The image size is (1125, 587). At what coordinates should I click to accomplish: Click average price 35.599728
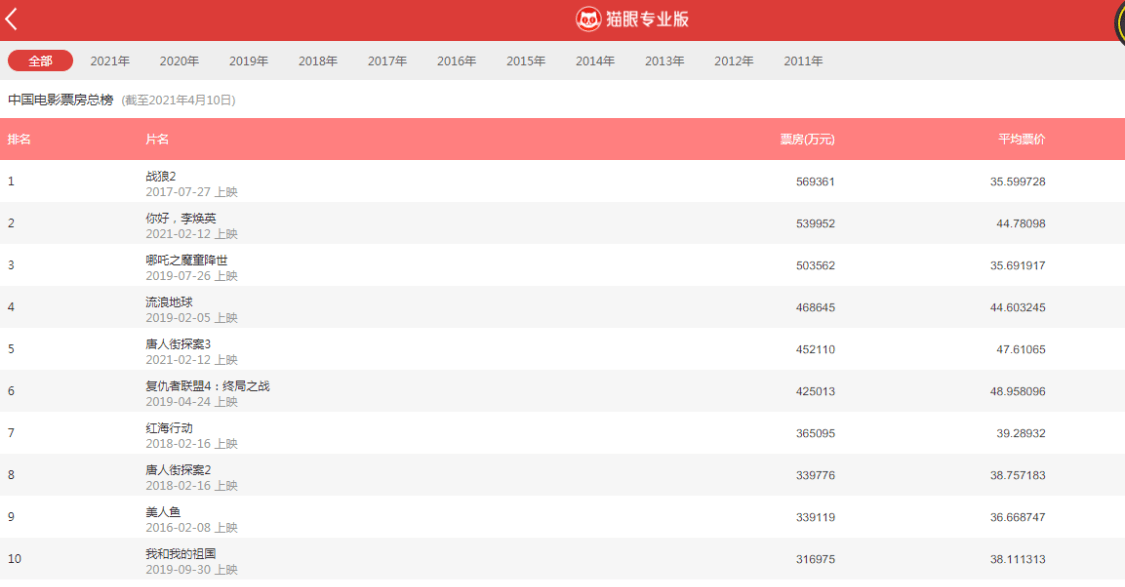(x=1017, y=182)
